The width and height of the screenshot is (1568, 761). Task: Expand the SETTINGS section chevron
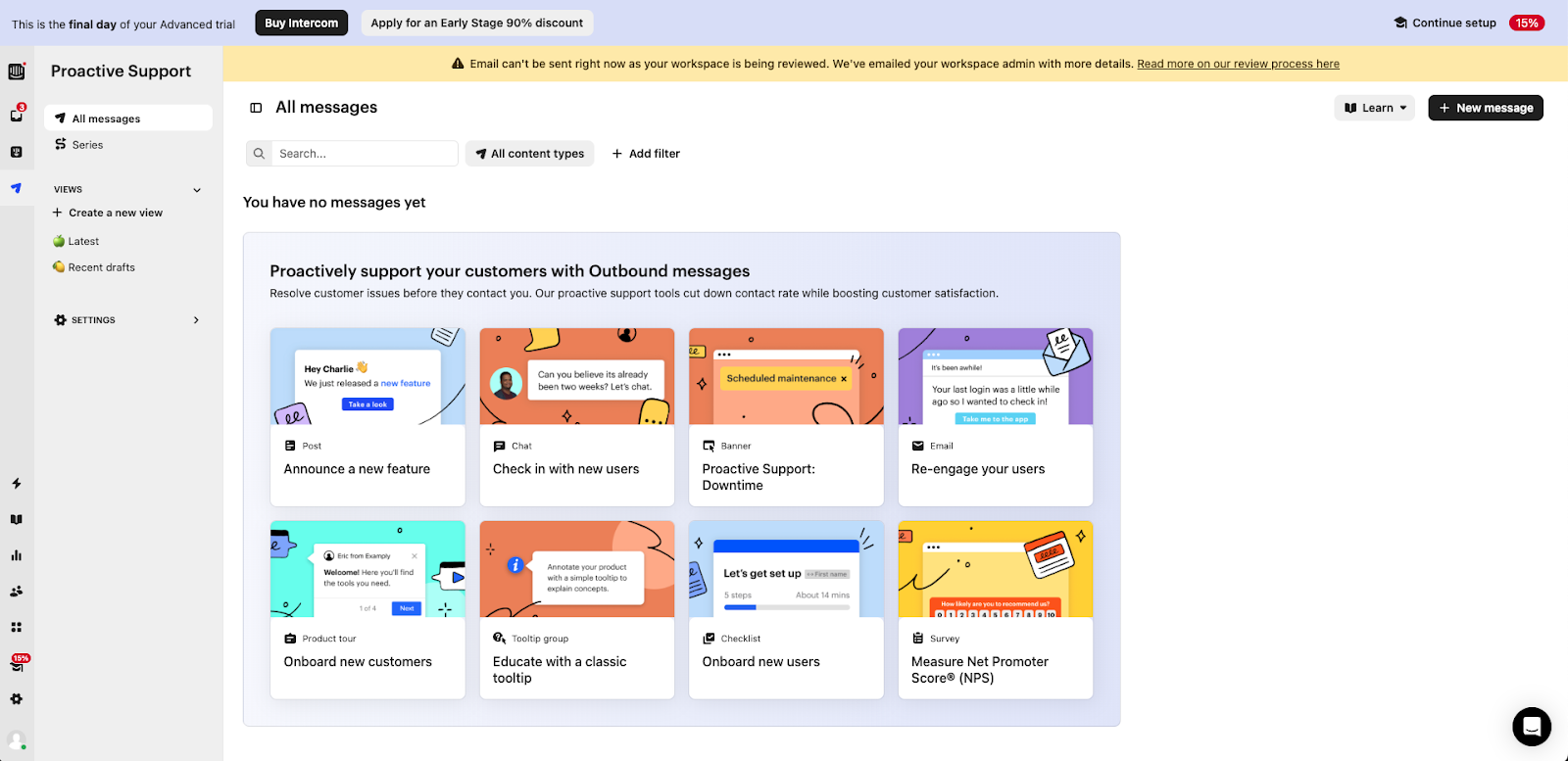196,320
